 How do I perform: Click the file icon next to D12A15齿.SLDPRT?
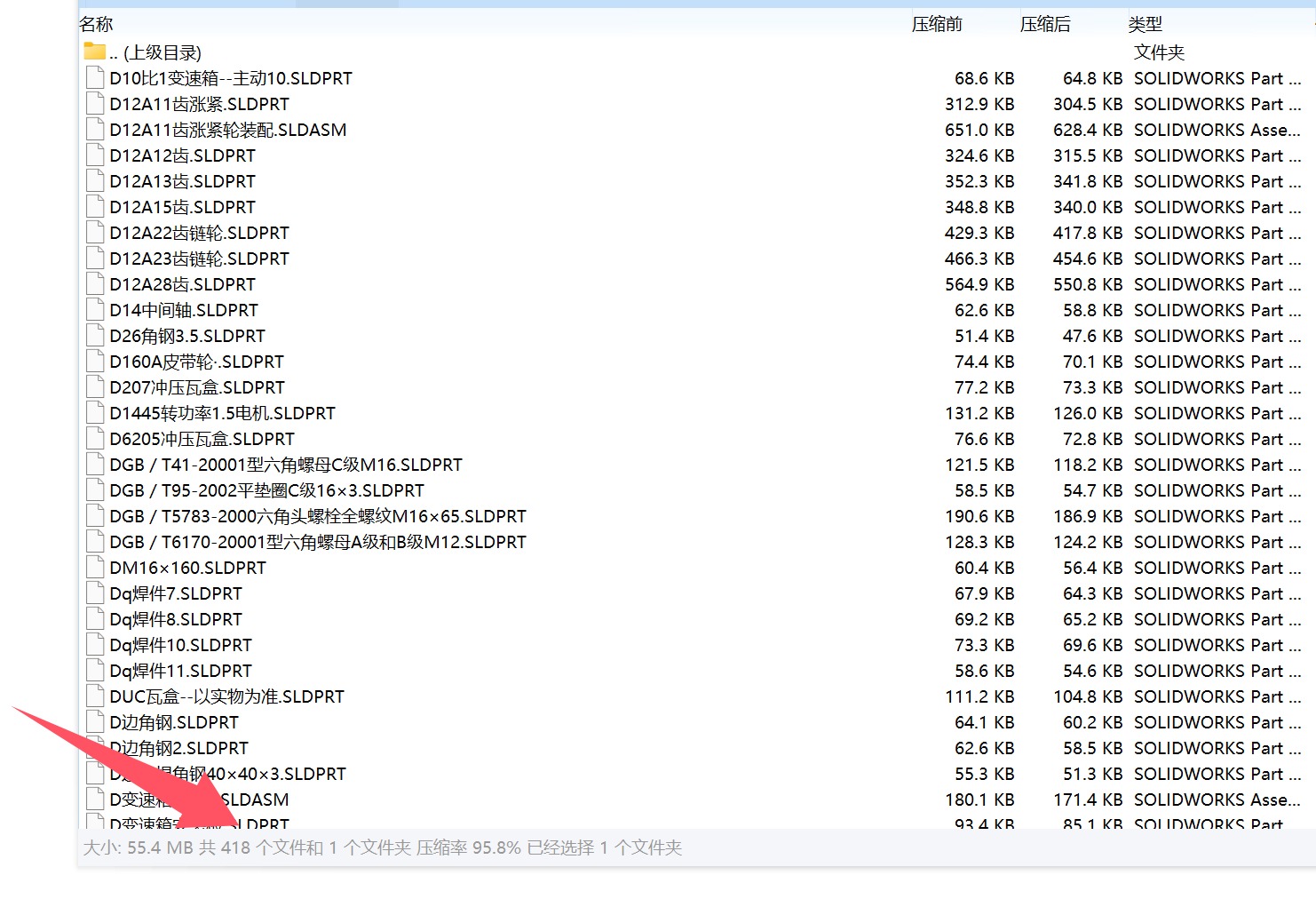[x=95, y=206]
